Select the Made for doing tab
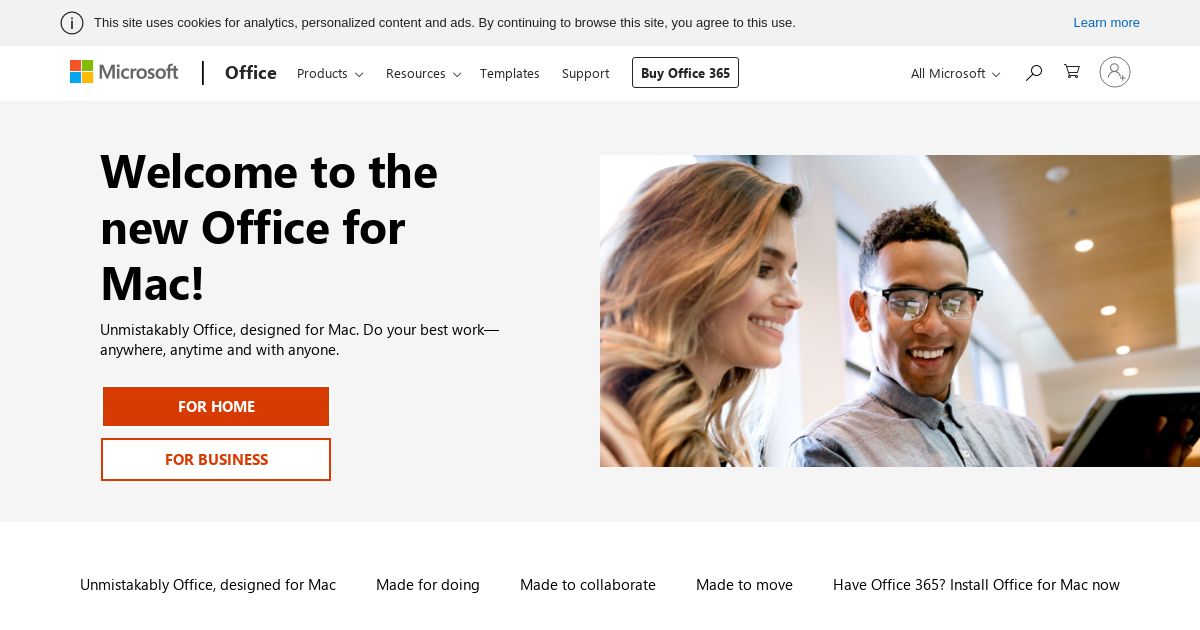The width and height of the screenshot is (1200, 630). (428, 585)
